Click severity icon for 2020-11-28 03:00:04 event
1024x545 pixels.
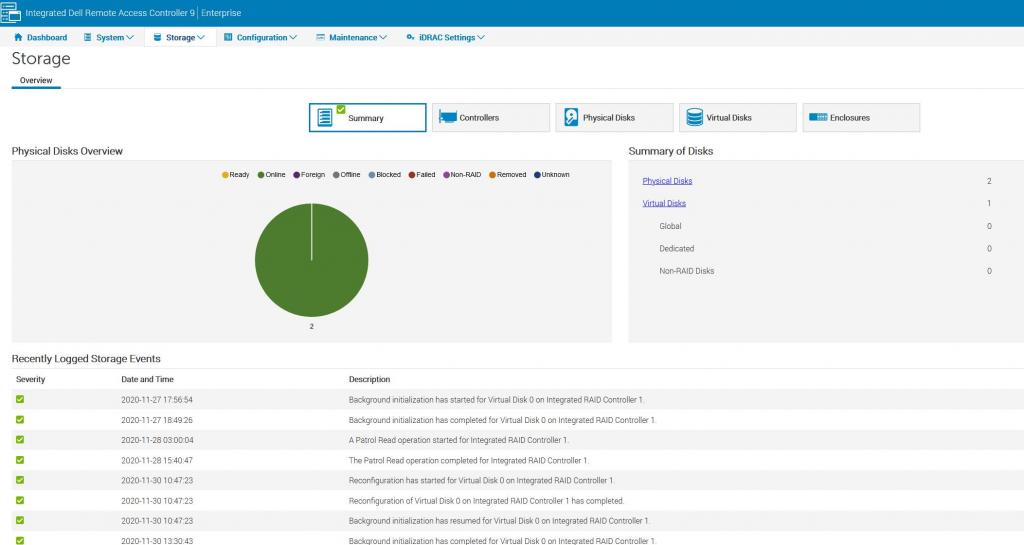pos(20,439)
